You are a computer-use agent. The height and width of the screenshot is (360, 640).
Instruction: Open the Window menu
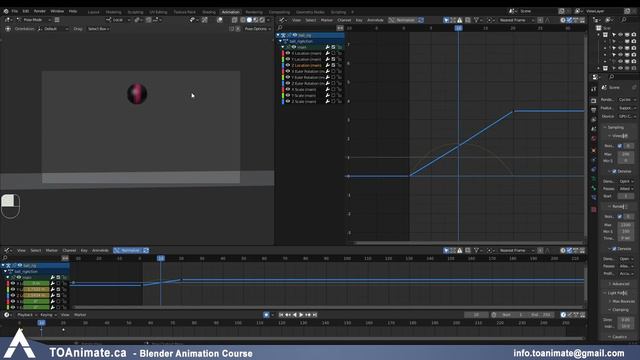coord(57,11)
